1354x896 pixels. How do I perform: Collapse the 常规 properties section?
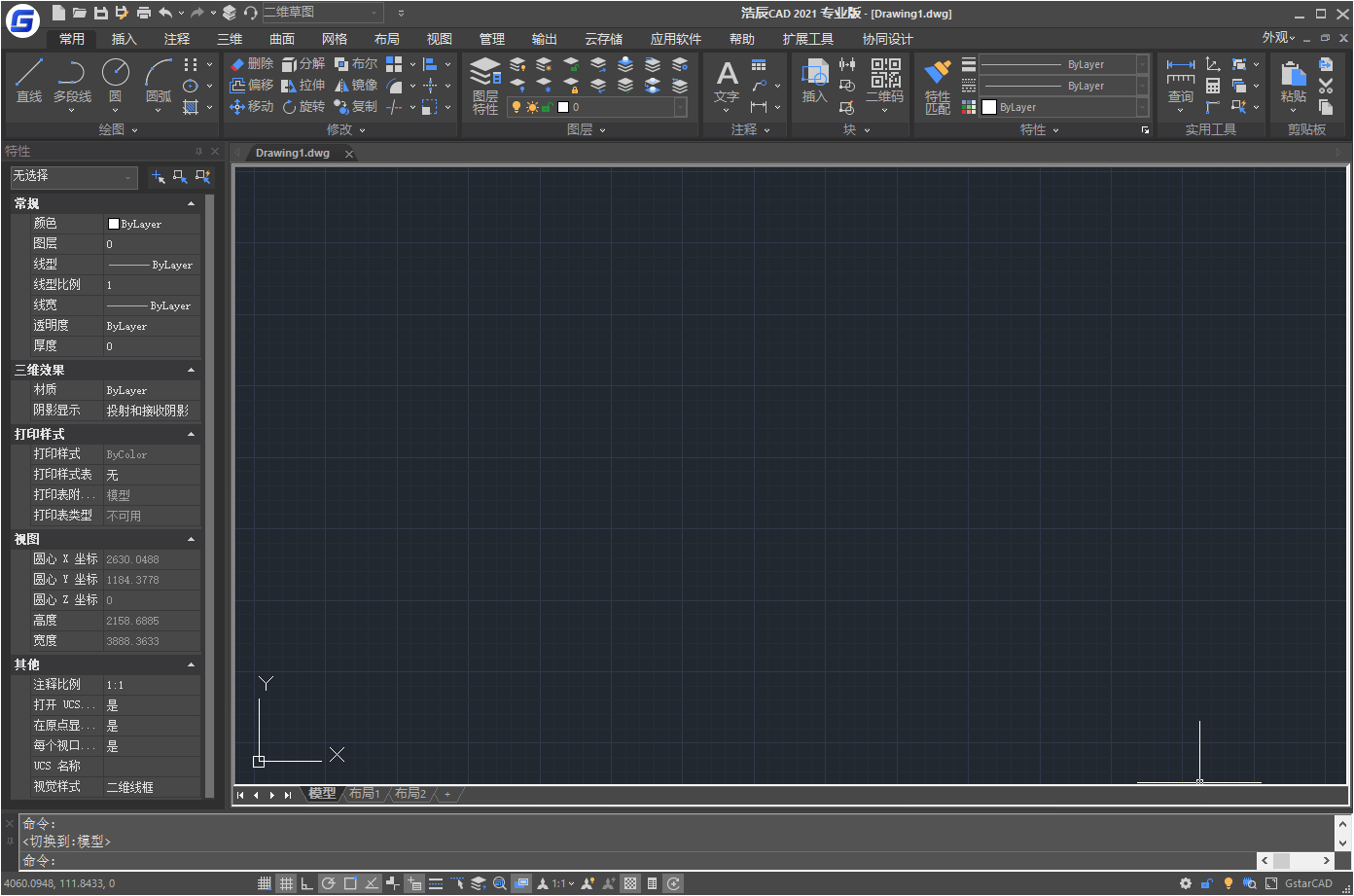tap(191, 203)
